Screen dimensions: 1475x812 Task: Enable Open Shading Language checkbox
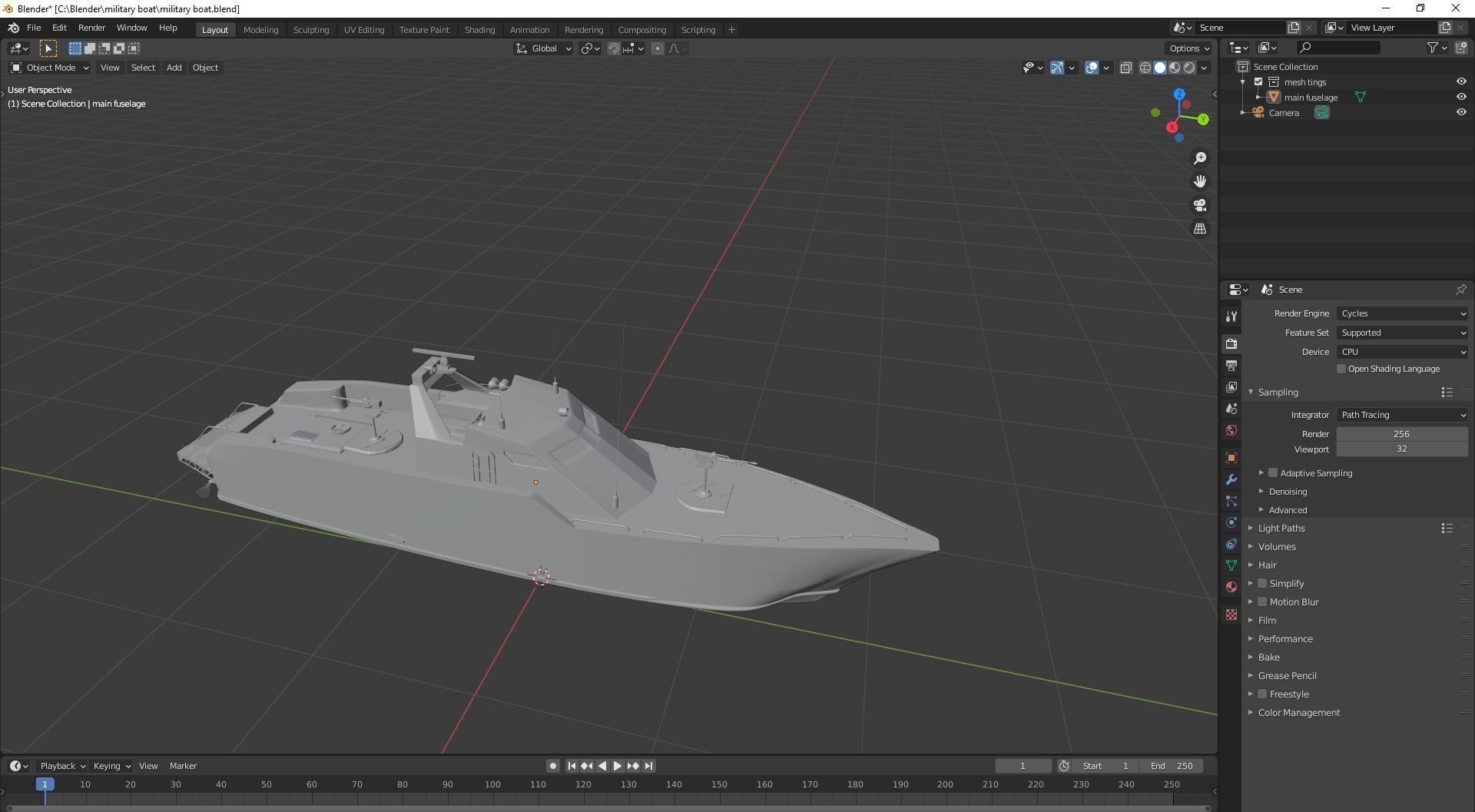pos(1341,369)
